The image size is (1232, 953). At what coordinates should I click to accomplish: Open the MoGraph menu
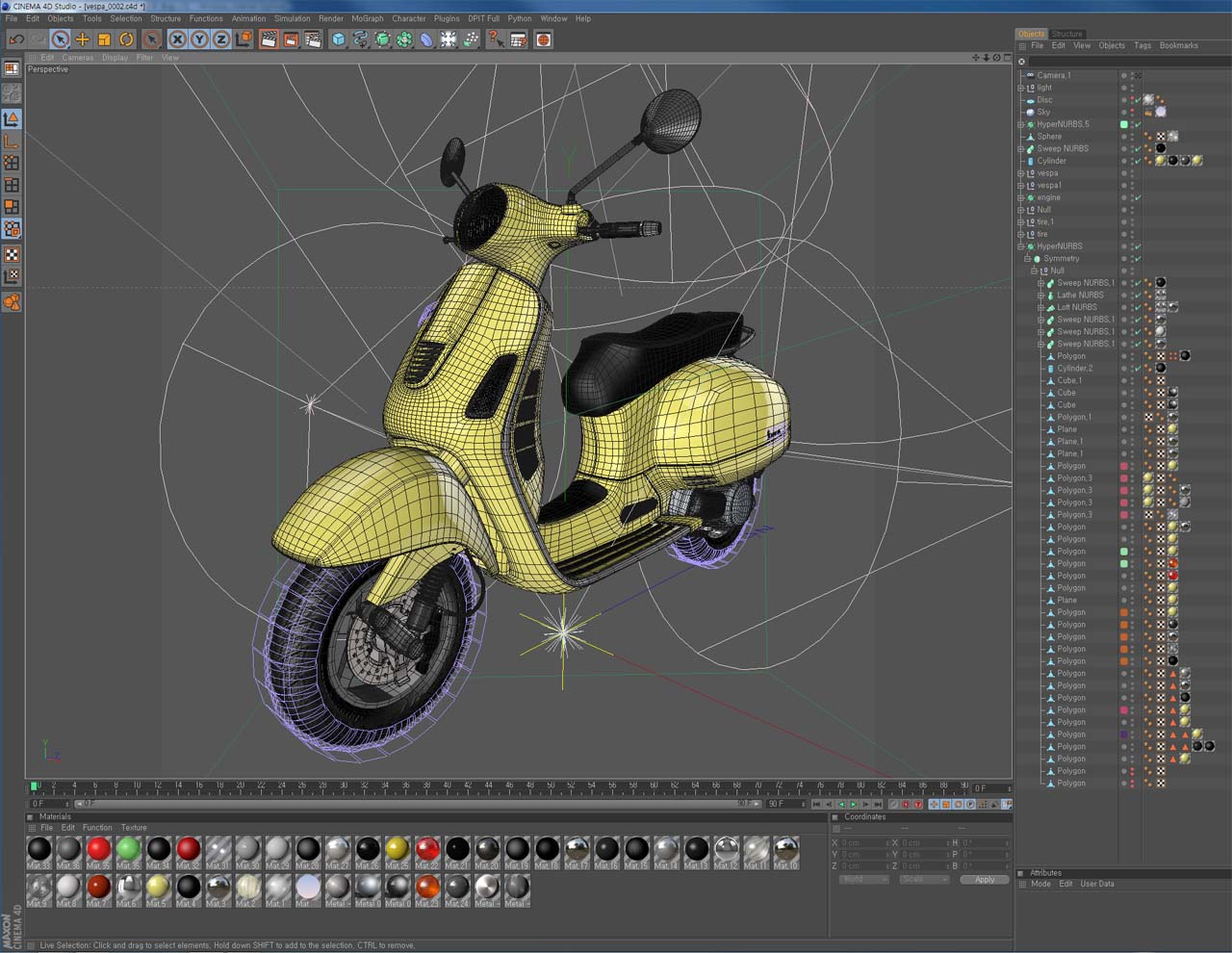[367, 18]
